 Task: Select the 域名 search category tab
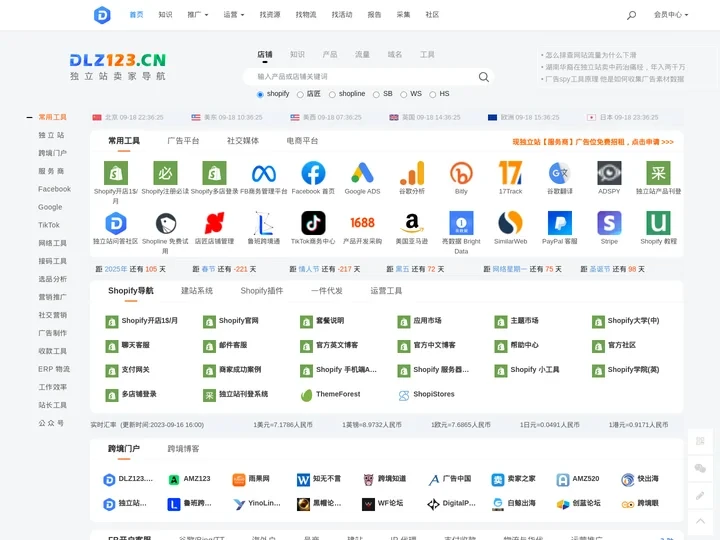394,54
